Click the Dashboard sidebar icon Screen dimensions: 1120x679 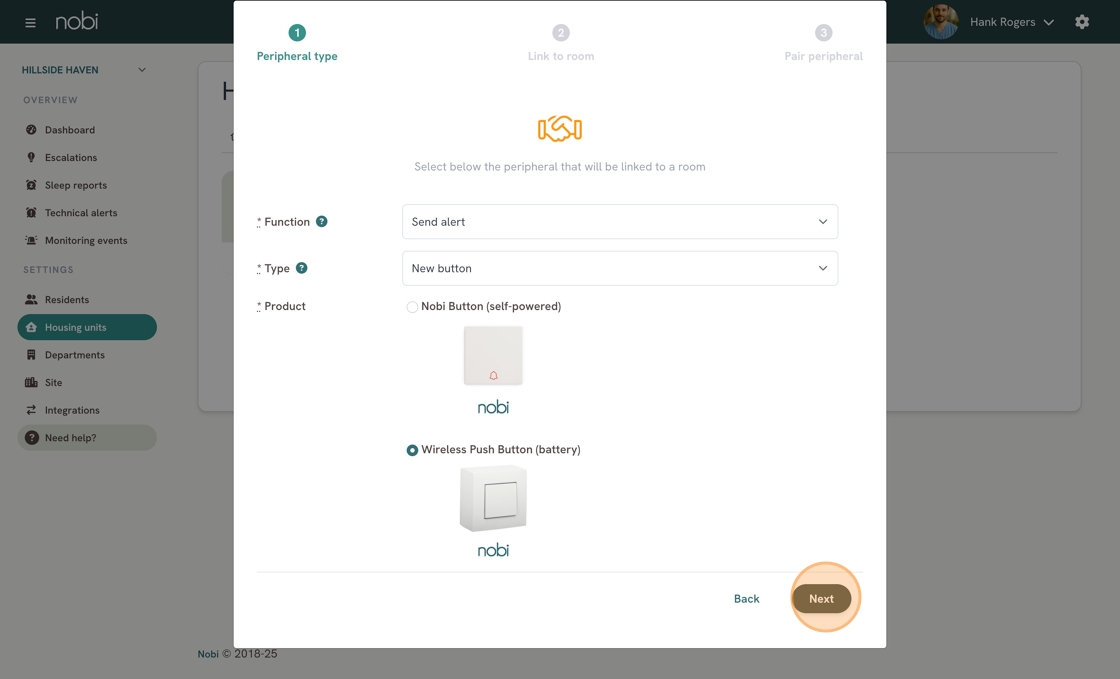pos(31,130)
